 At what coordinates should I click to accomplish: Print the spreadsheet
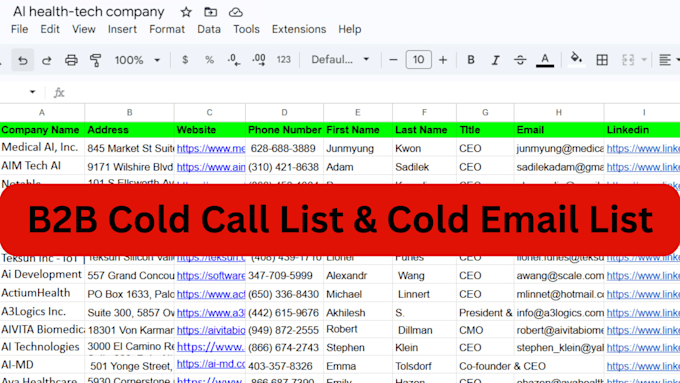[71, 60]
